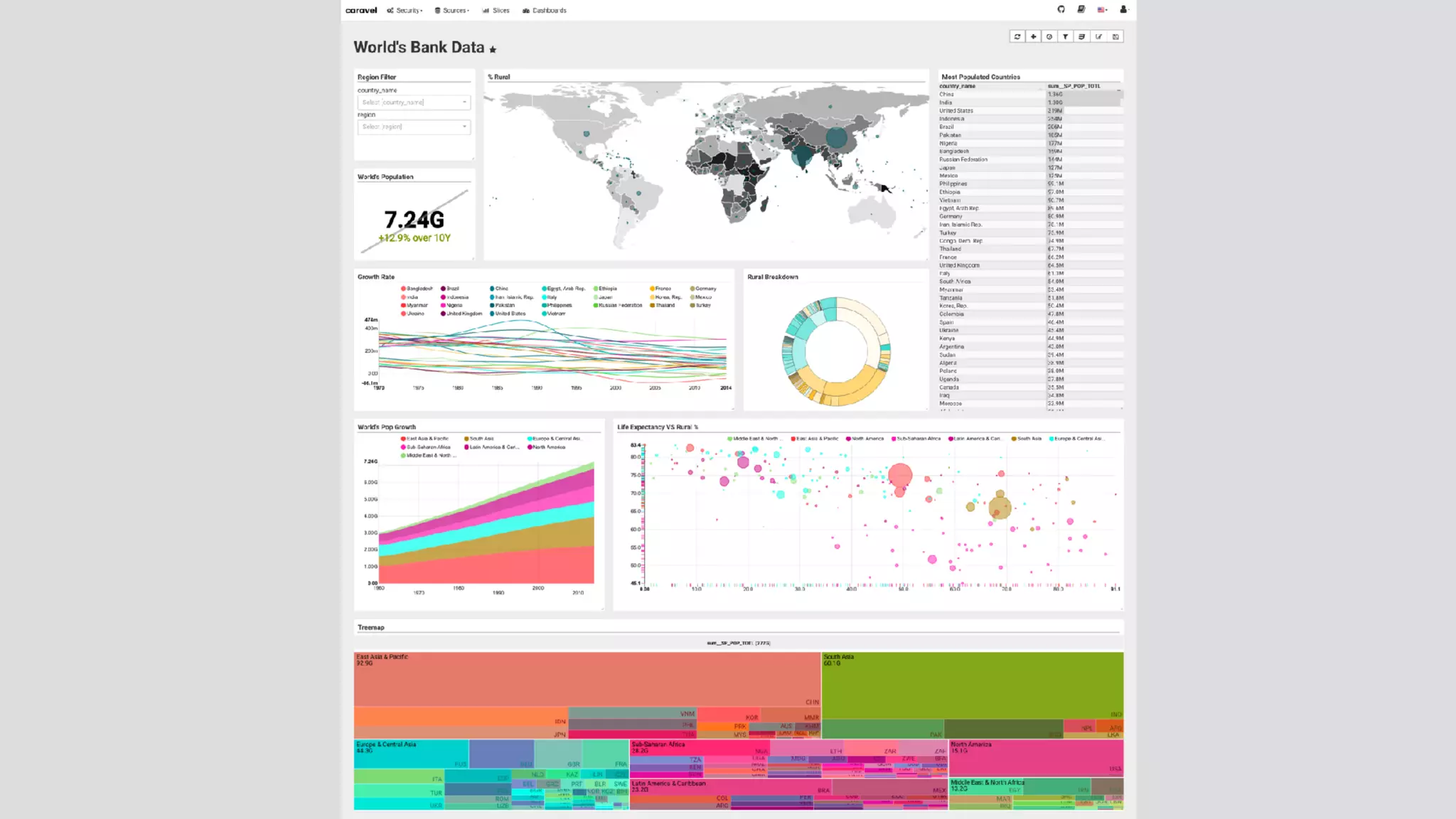Screen dimensions: 1456x819
Task: Open the CSS editor icon
Action: tap(1082, 36)
